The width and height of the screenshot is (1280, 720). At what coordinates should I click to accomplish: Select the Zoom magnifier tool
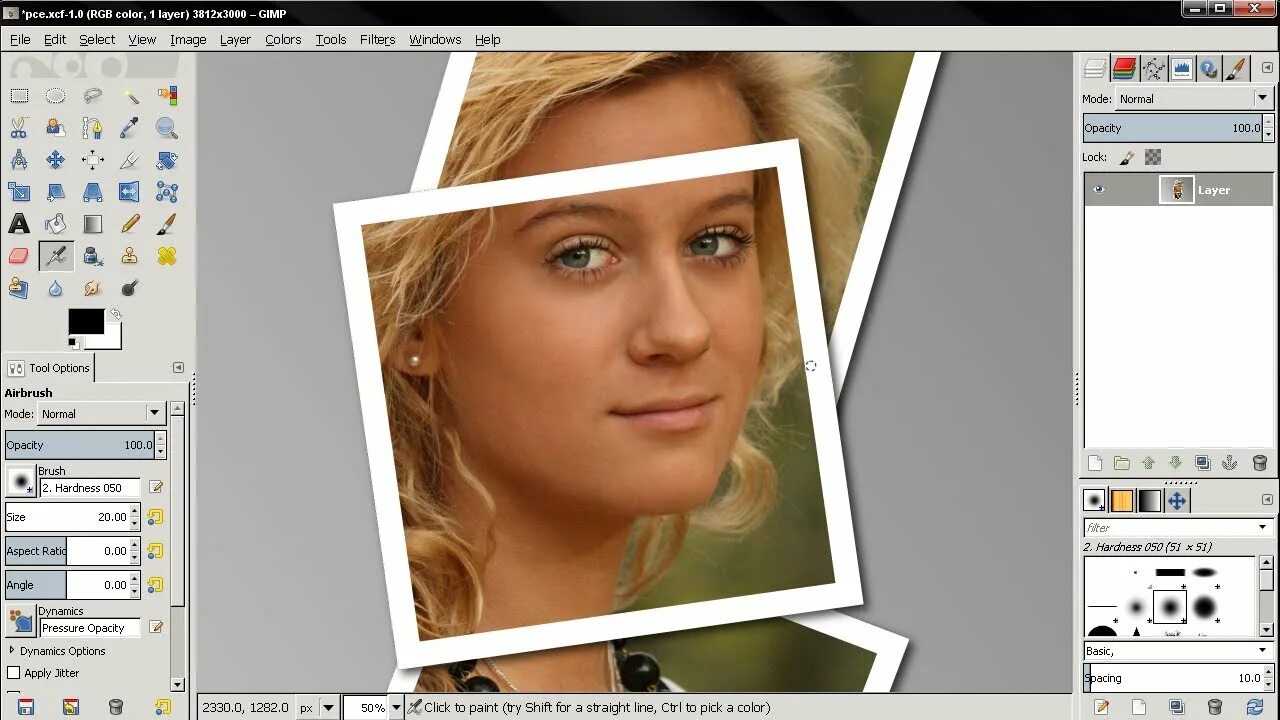[x=167, y=128]
